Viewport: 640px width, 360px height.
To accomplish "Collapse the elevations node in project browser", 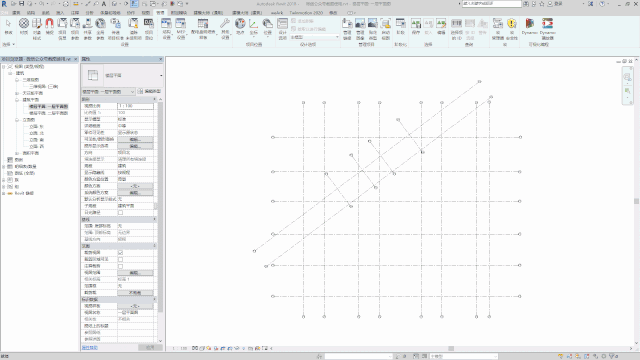I will coord(17,120).
